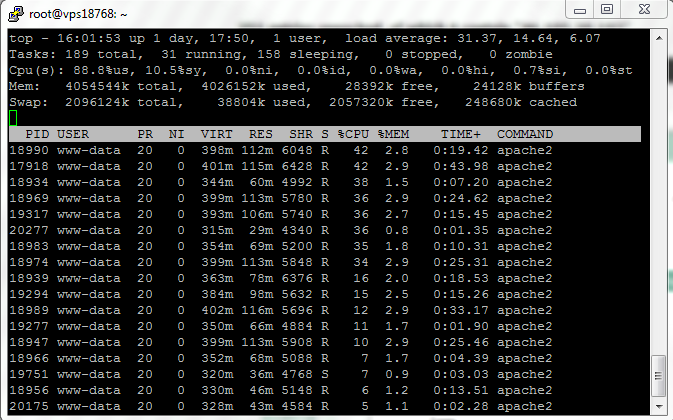Viewport: 673px width, 420px height.
Task: Click PID 18990 in the process list
Action: click(29, 151)
